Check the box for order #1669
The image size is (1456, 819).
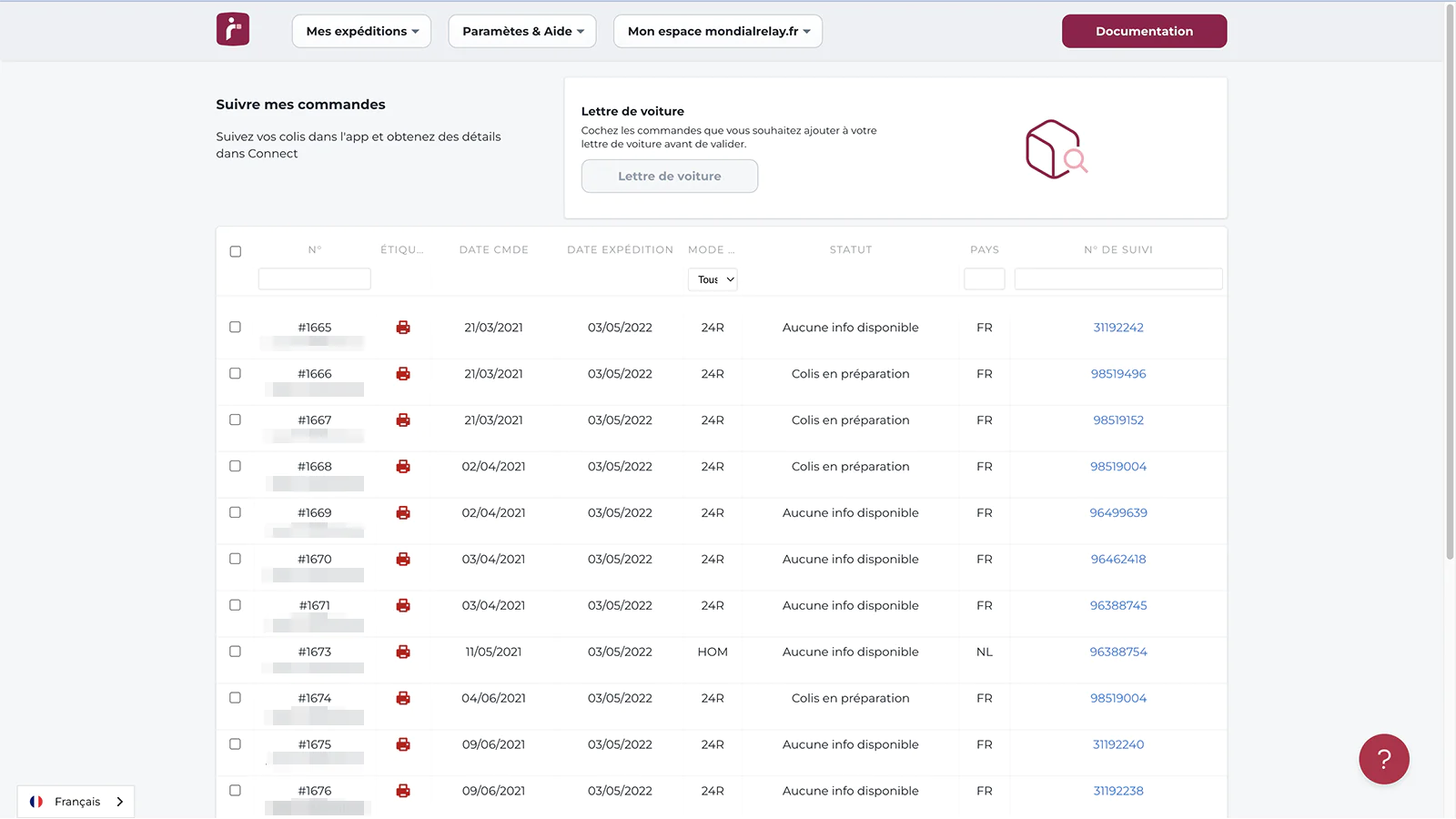235,512
